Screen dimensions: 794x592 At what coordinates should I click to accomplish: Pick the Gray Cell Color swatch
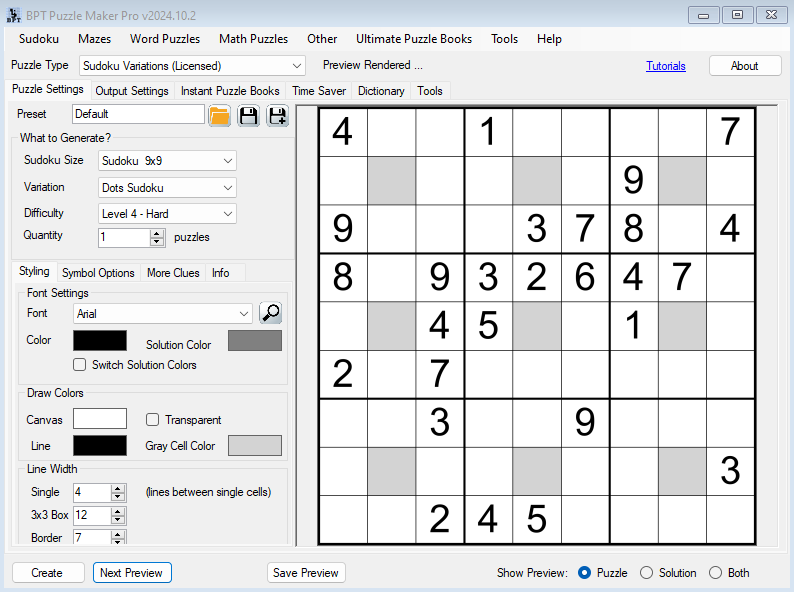pyautogui.click(x=254, y=446)
